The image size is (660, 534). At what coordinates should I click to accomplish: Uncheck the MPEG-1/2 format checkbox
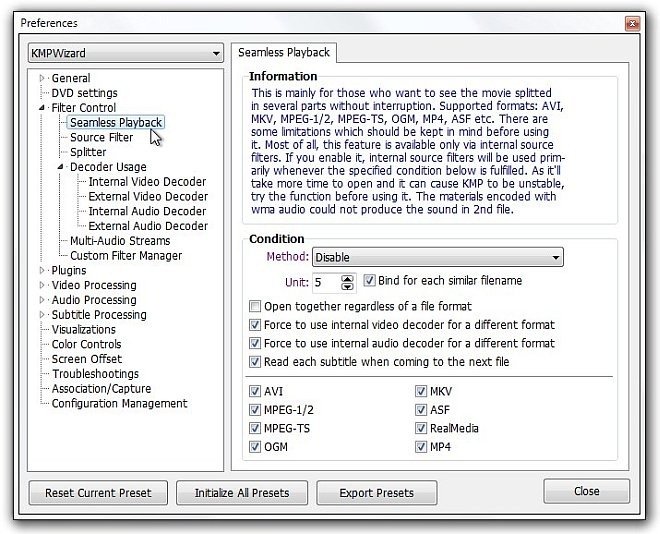pos(255,410)
